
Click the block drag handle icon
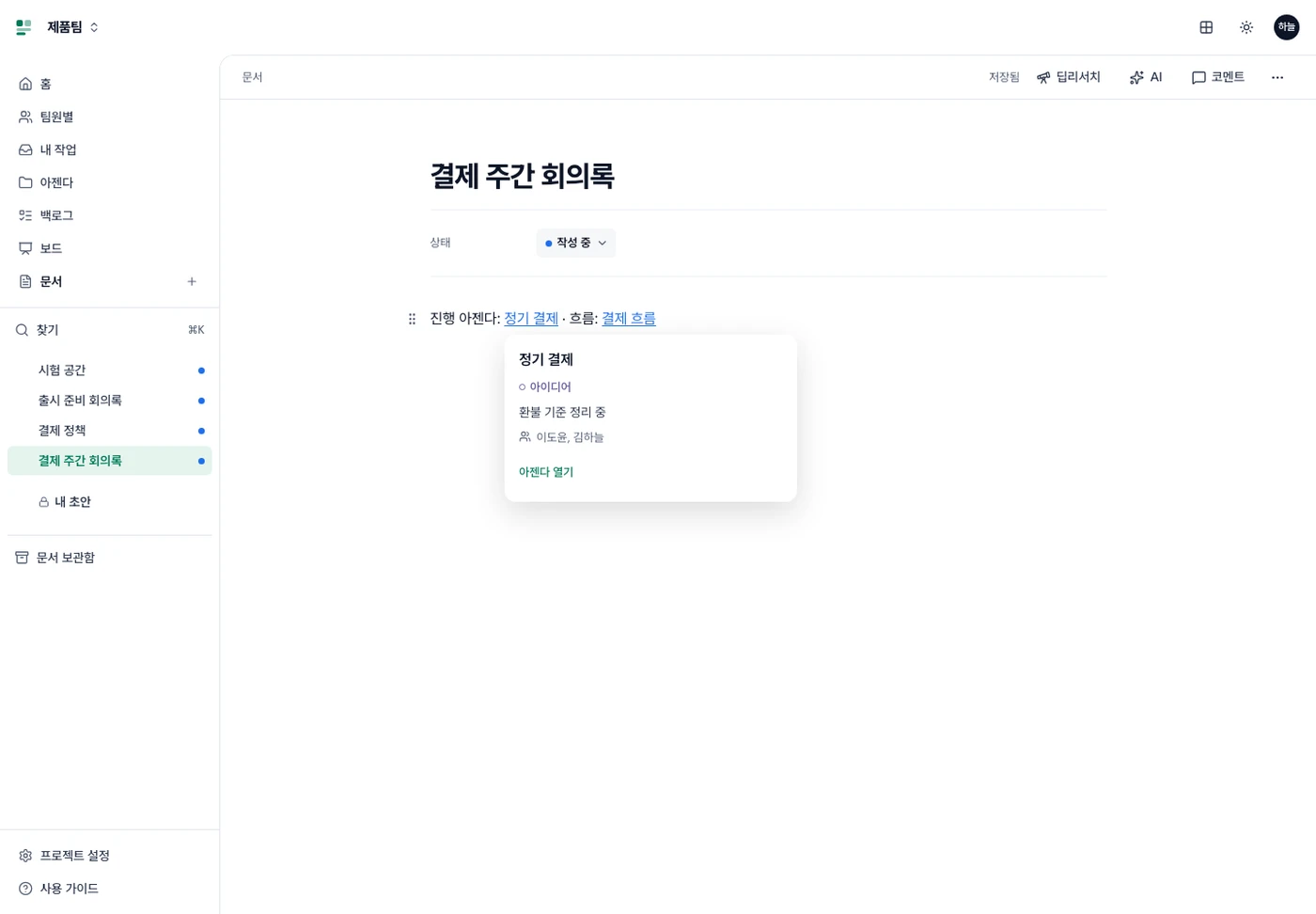pyautogui.click(x=412, y=319)
